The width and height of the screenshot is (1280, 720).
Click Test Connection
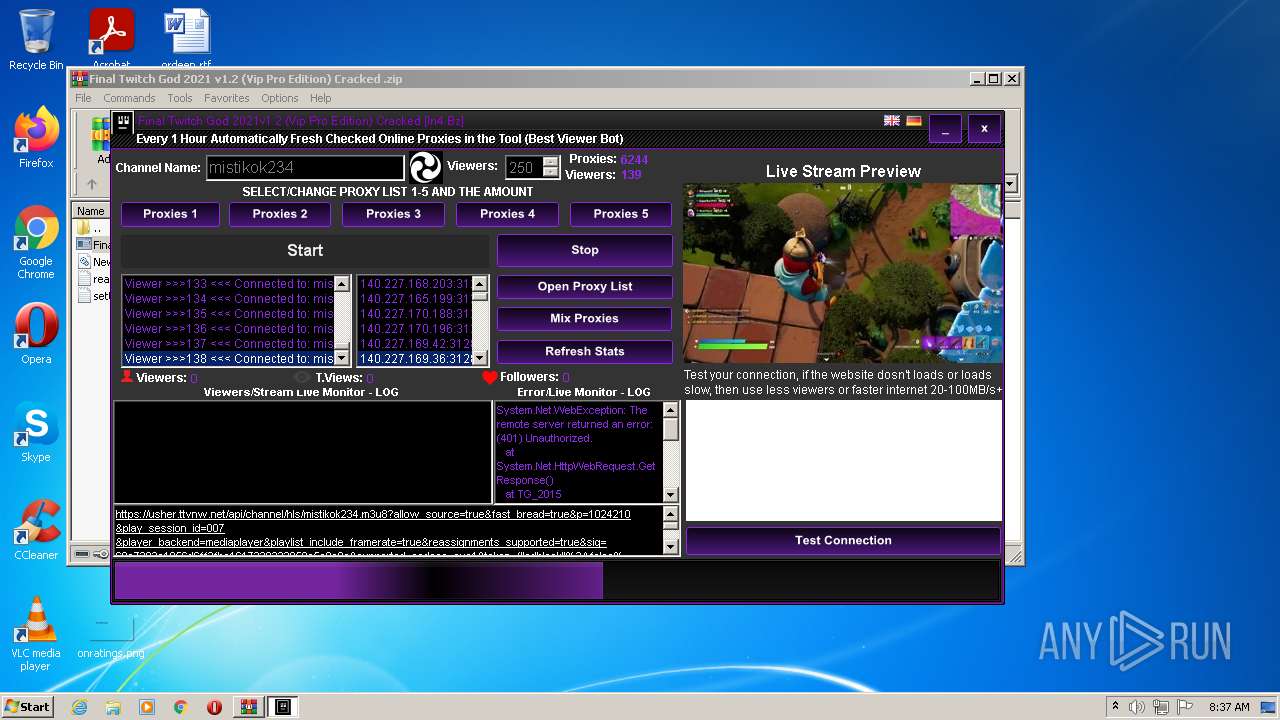(x=843, y=540)
